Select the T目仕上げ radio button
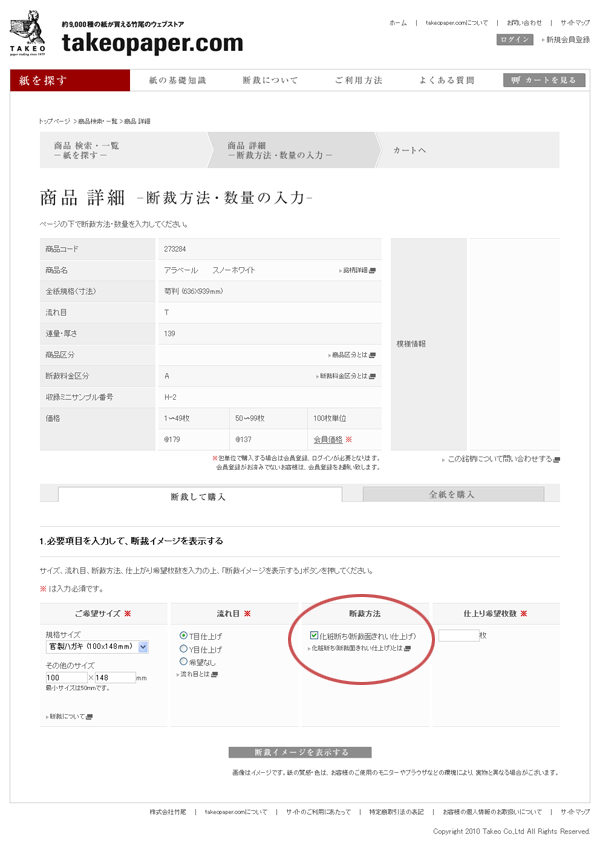This screenshot has width=600, height=846. tap(183, 636)
